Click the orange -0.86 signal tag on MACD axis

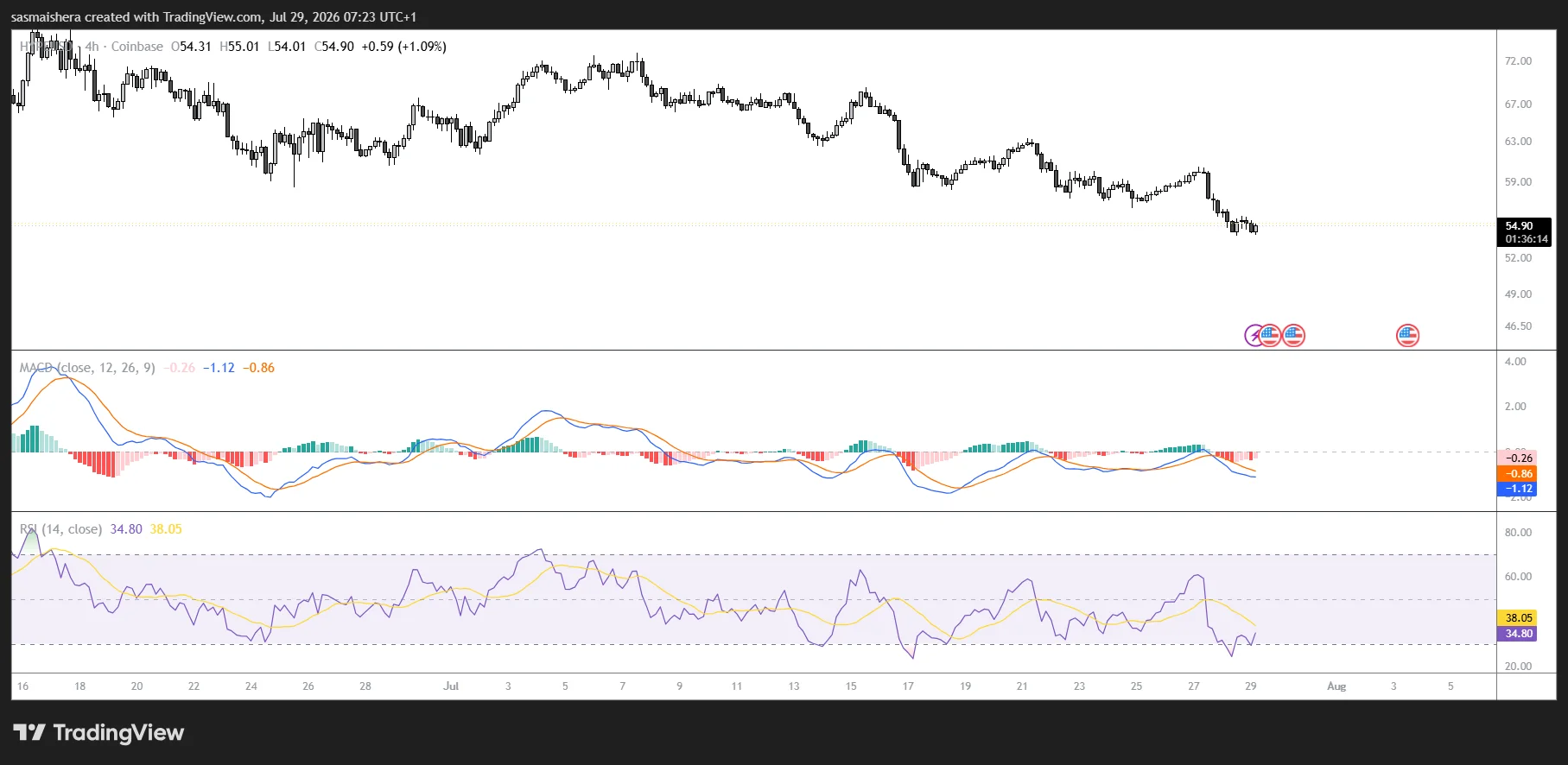pyautogui.click(x=1517, y=474)
